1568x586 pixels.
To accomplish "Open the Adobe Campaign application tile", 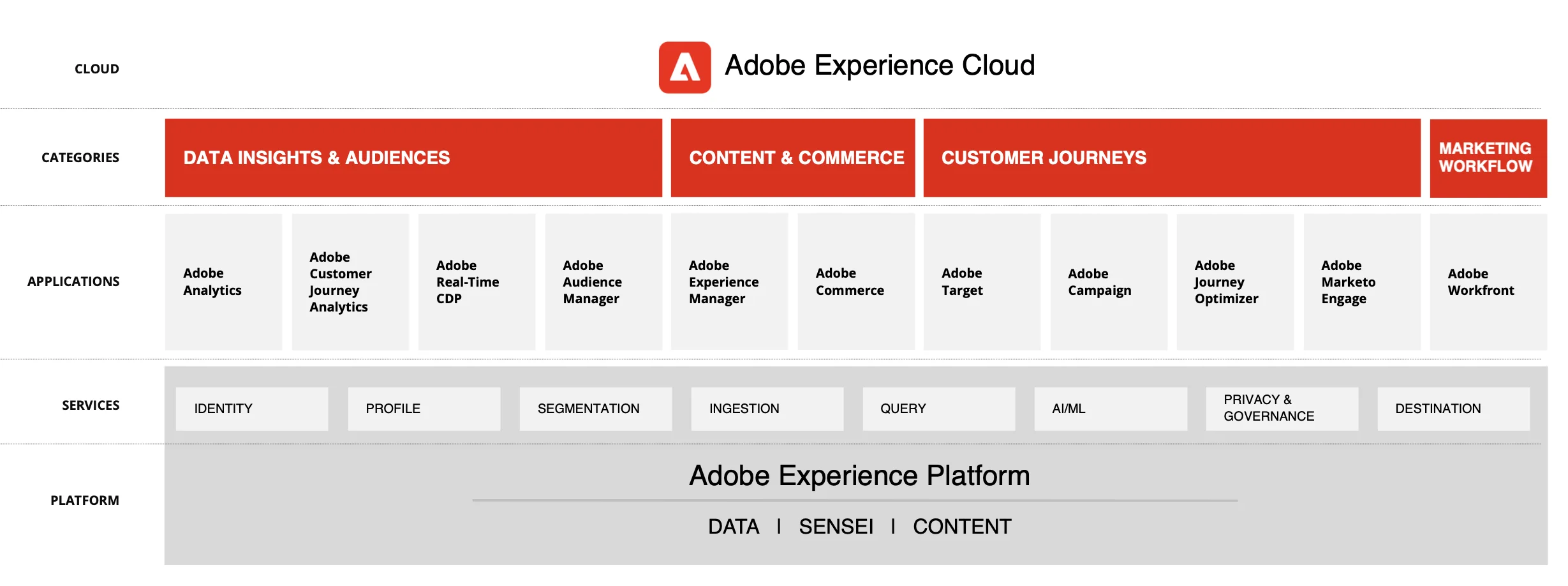I will tap(1109, 282).
